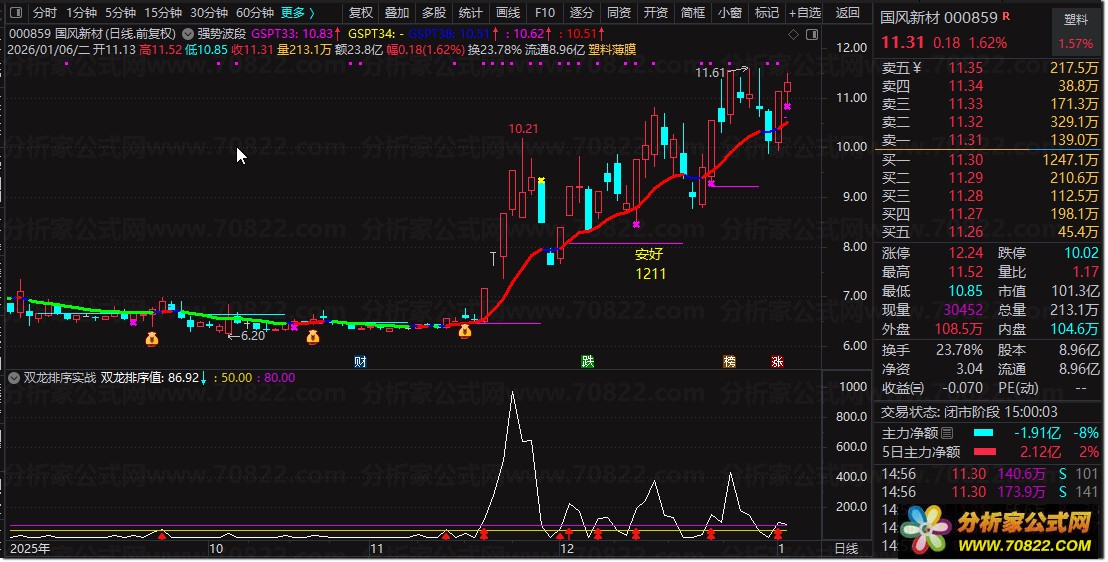Click the 10.21 price label
This screenshot has height=562, width=1108.
pyautogui.click(x=523, y=129)
